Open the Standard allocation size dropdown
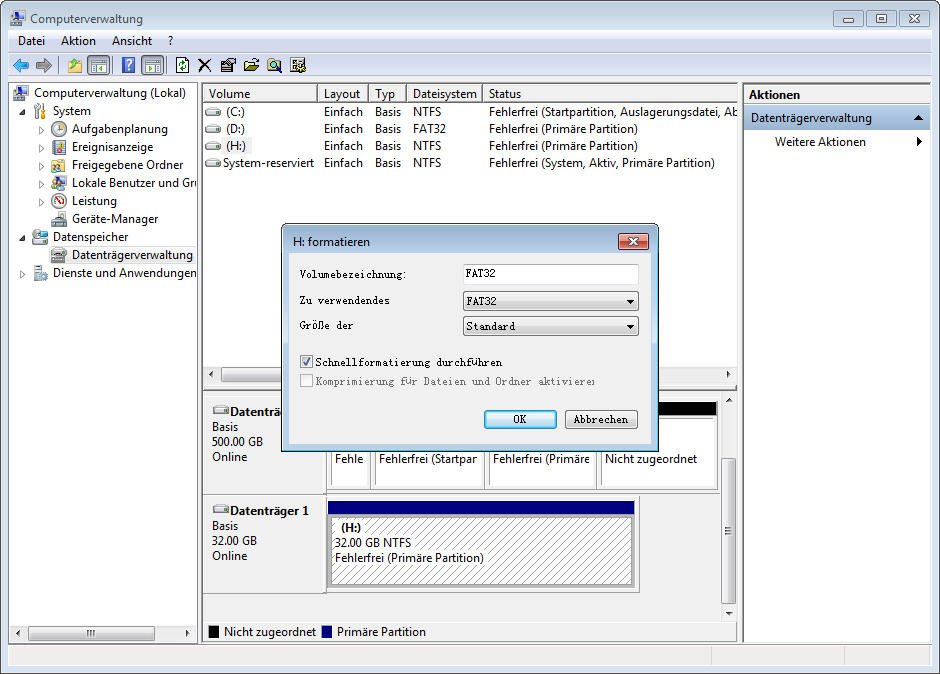This screenshot has width=940, height=674. click(550, 326)
